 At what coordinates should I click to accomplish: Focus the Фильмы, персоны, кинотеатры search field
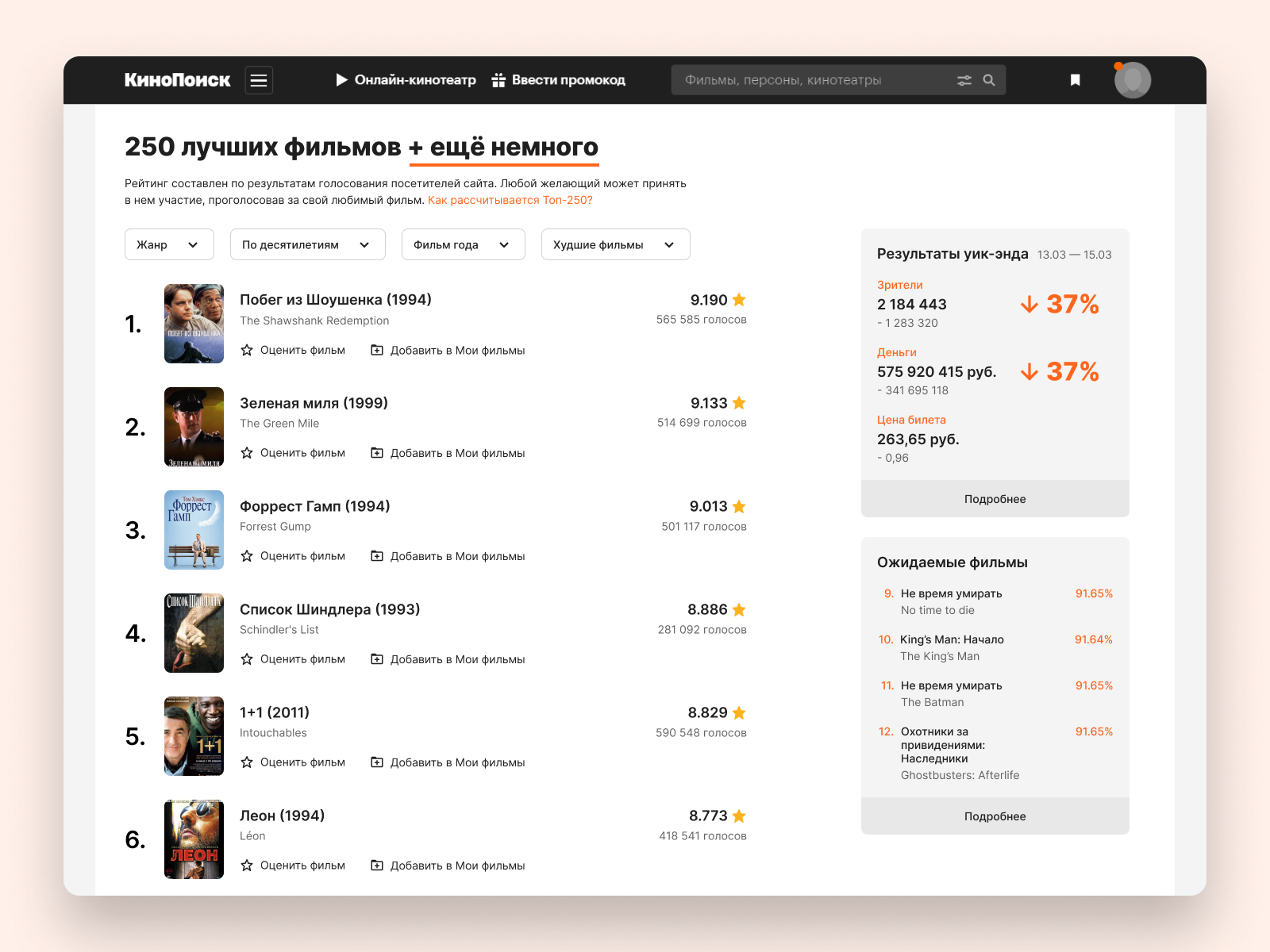[838, 80]
